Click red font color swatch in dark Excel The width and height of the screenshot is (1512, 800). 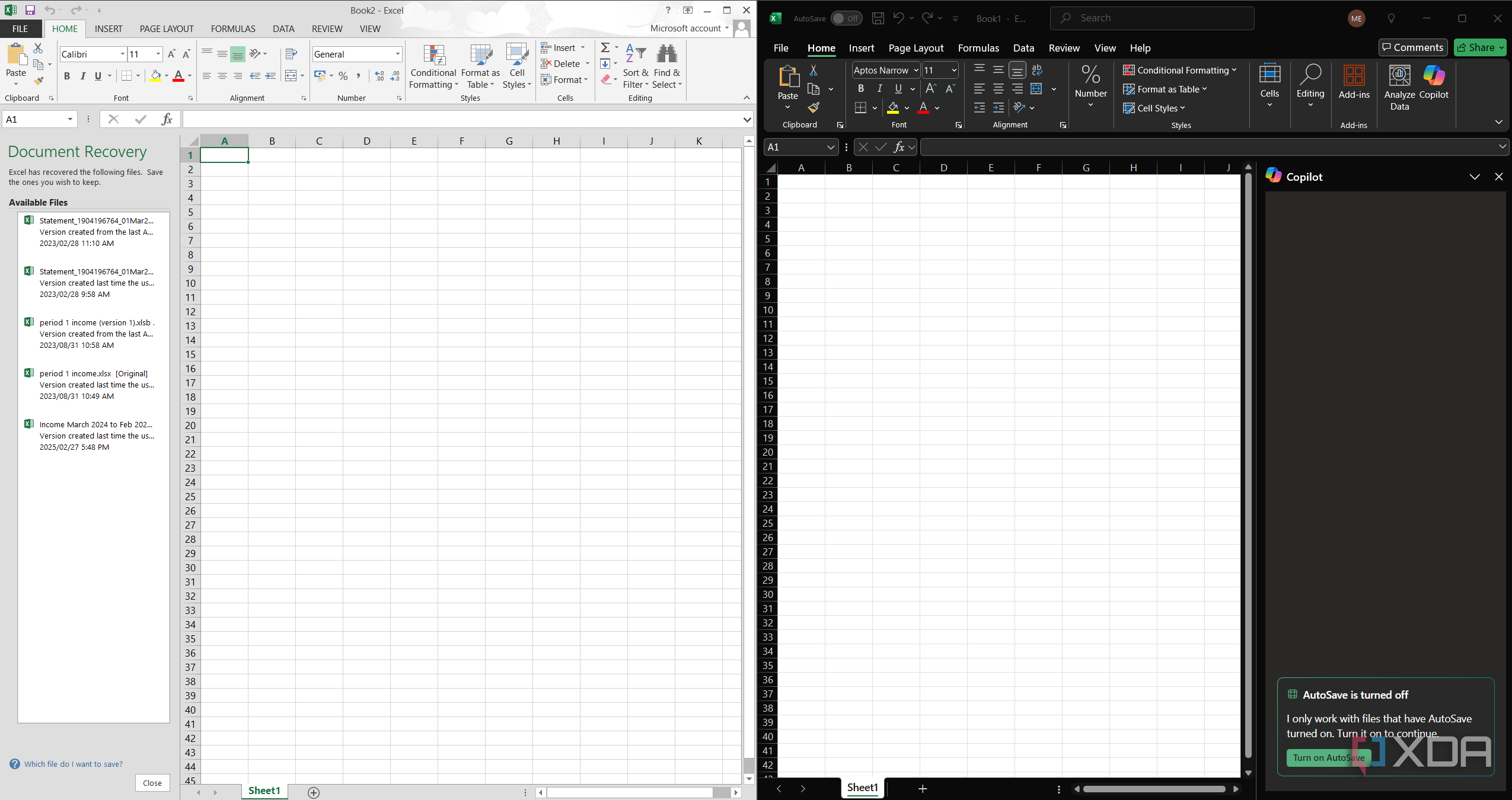point(923,108)
